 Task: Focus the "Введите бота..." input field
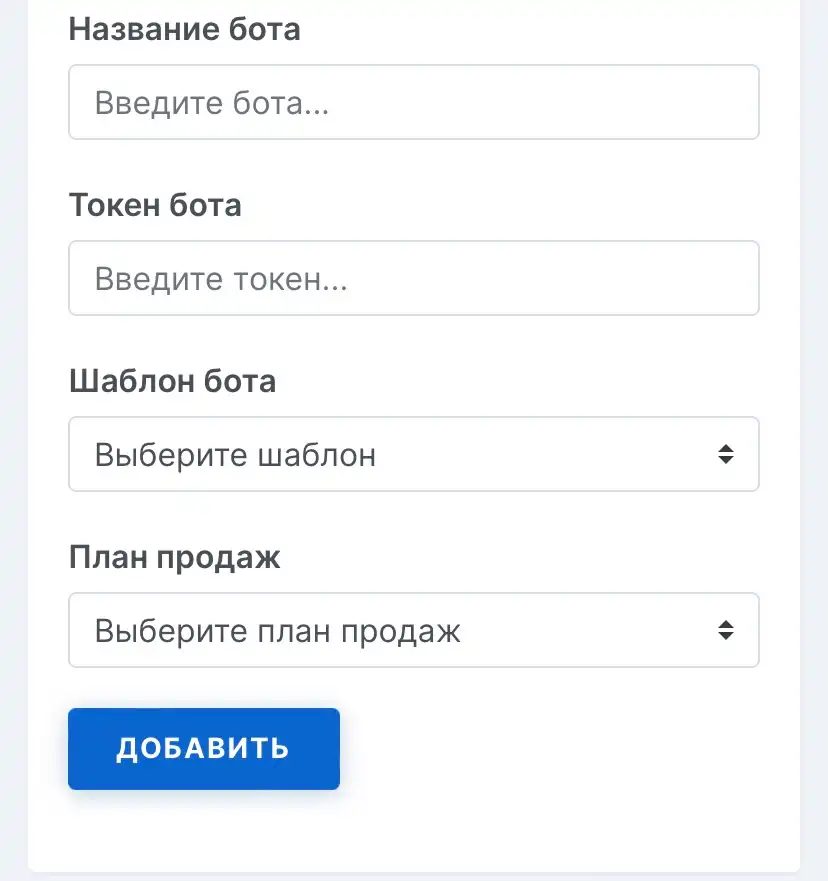pyautogui.click(x=414, y=102)
